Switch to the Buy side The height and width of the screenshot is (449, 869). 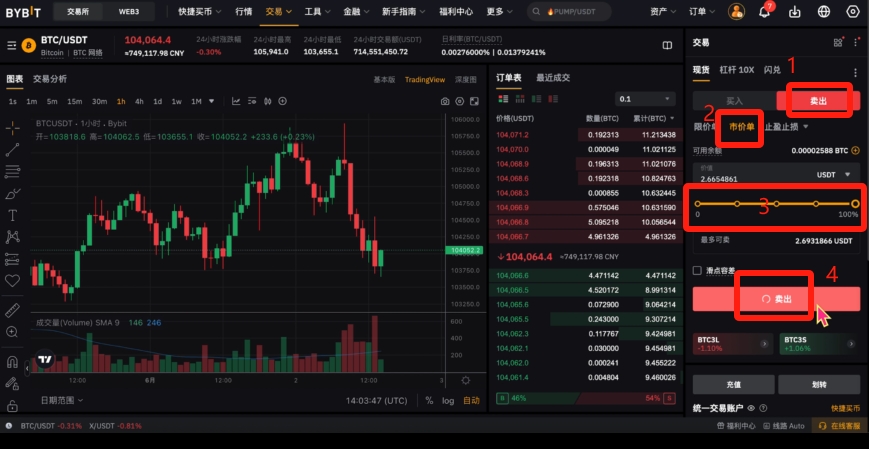point(734,101)
